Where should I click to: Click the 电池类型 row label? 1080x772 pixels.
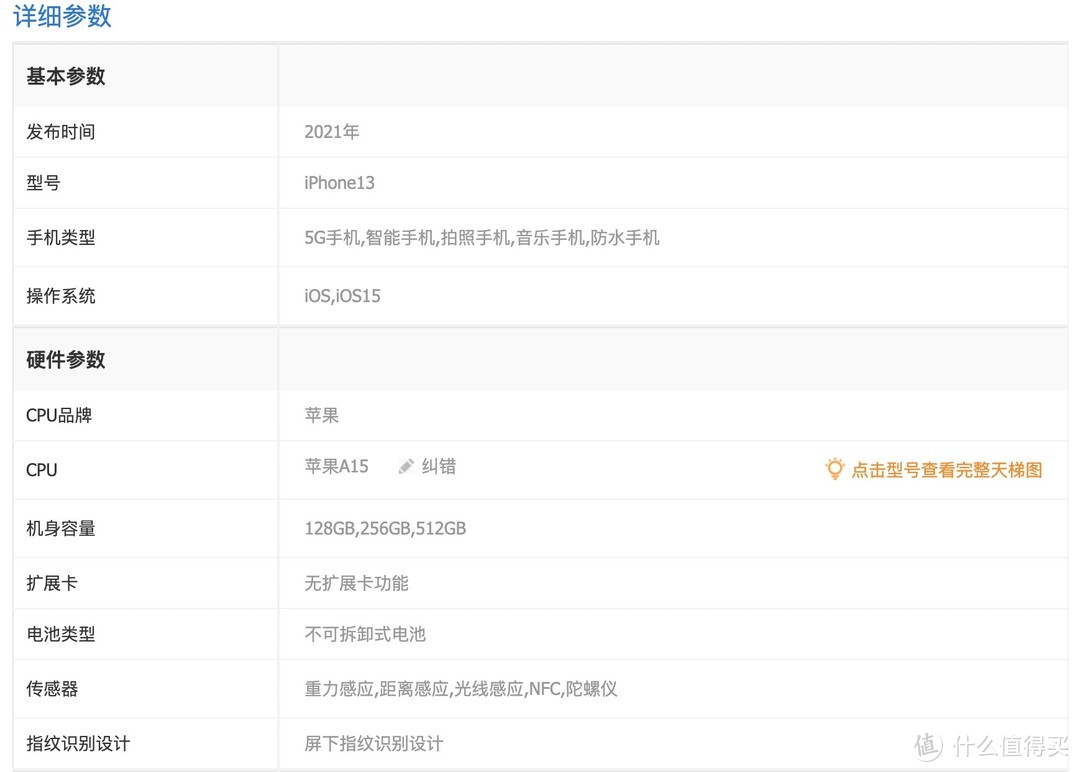(x=61, y=634)
